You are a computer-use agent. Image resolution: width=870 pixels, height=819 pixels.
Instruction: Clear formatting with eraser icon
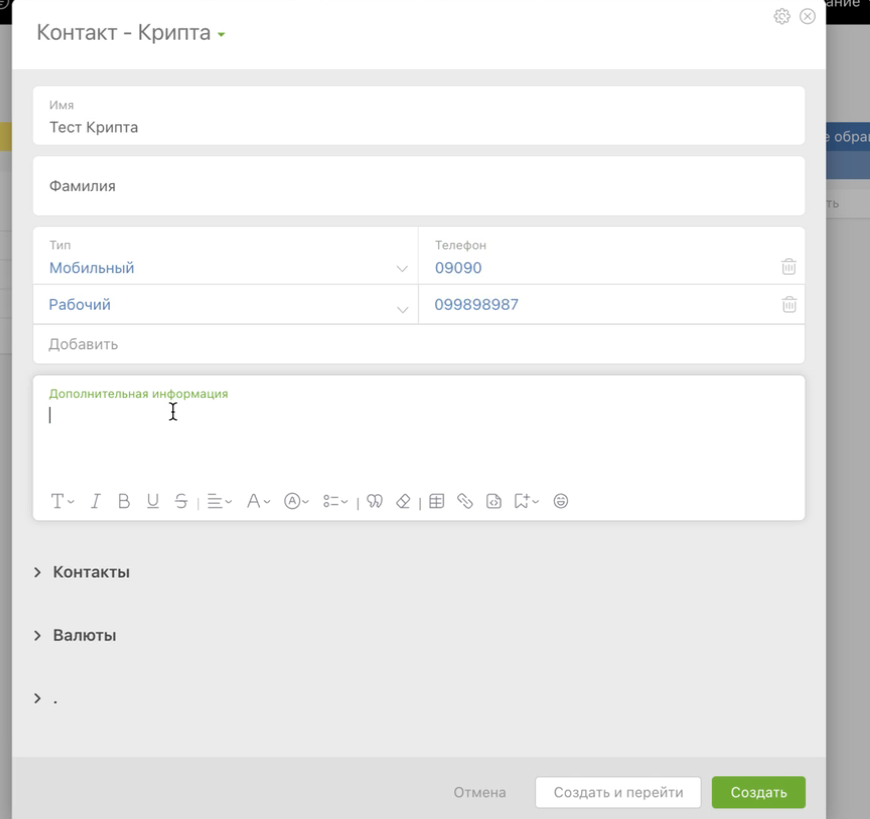pyautogui.click(x=403, y=502)
